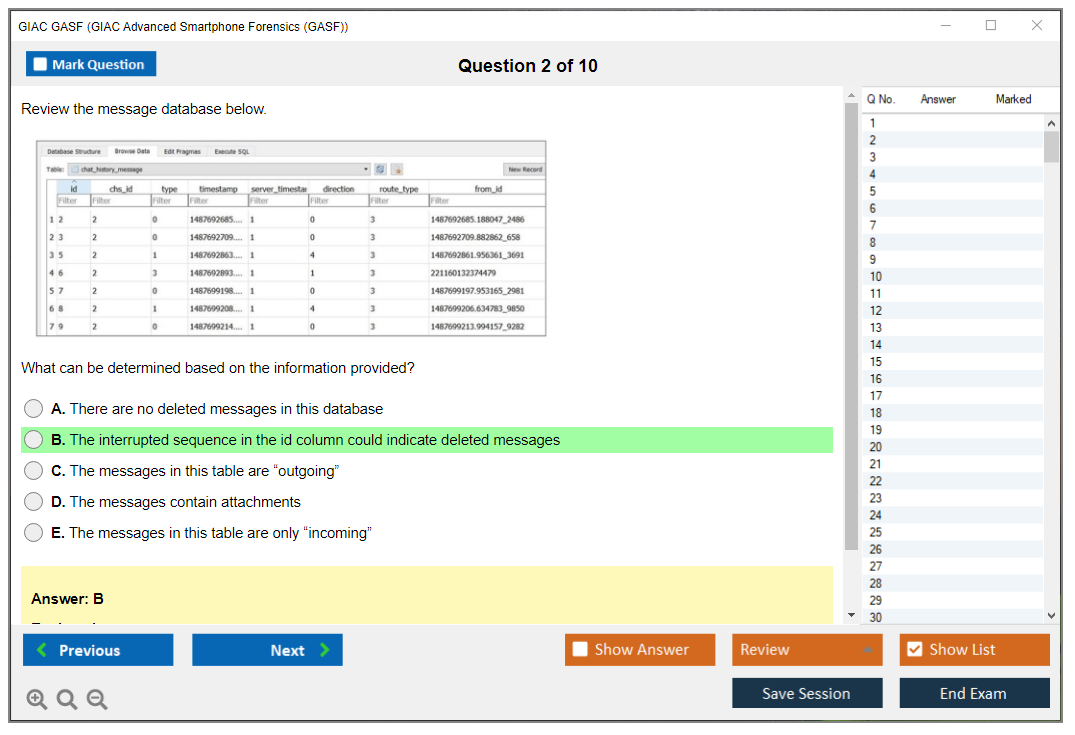The height and width of the screenshot is (735, 1075).
Task: Toggle the Mark Question checkbox
Action: 41,65
